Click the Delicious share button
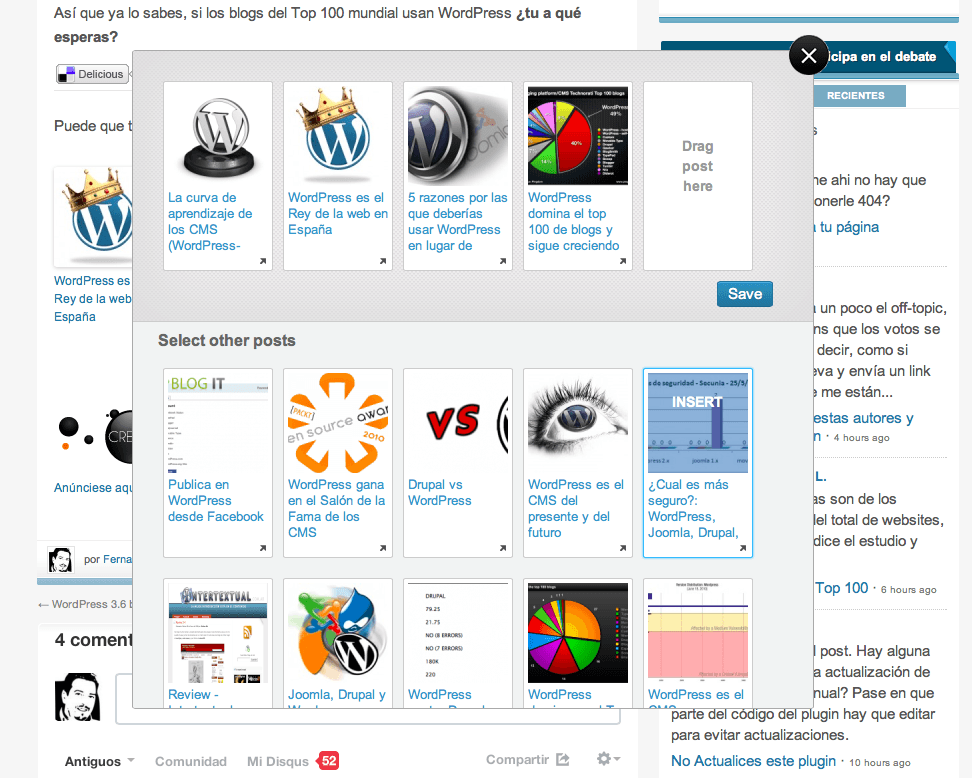Screen dimensions: 972x778 pos(92,74)
